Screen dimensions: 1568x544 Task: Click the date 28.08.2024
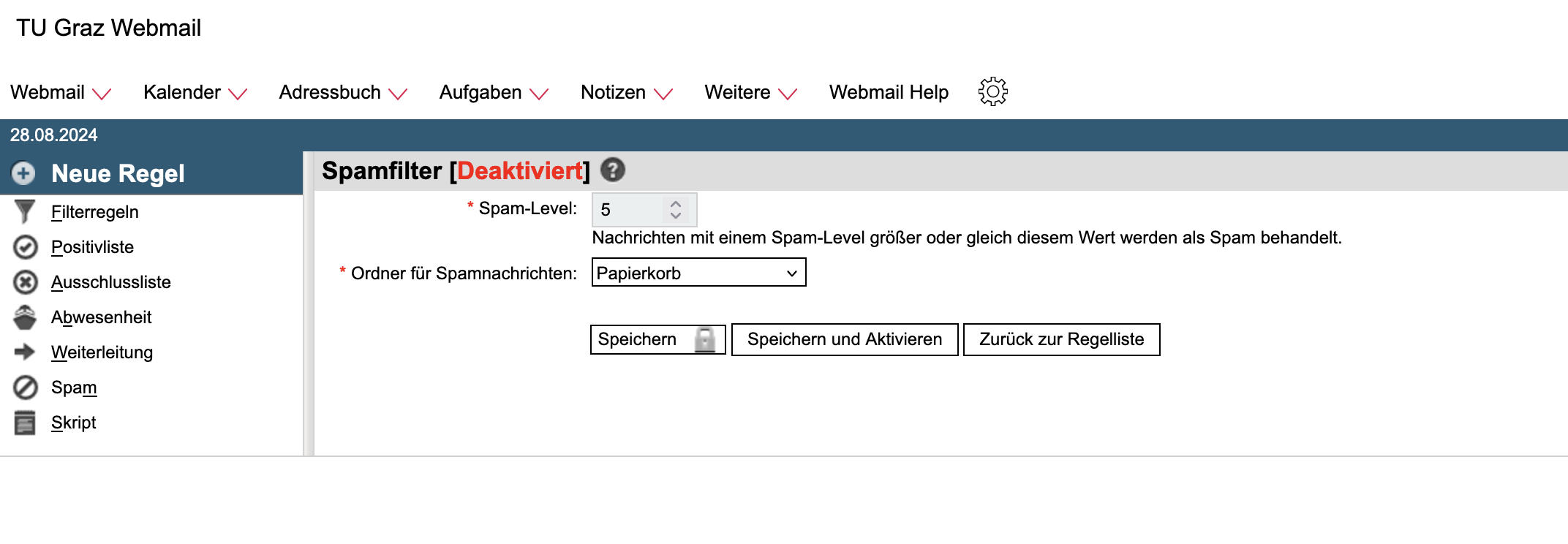coord(53,135)
